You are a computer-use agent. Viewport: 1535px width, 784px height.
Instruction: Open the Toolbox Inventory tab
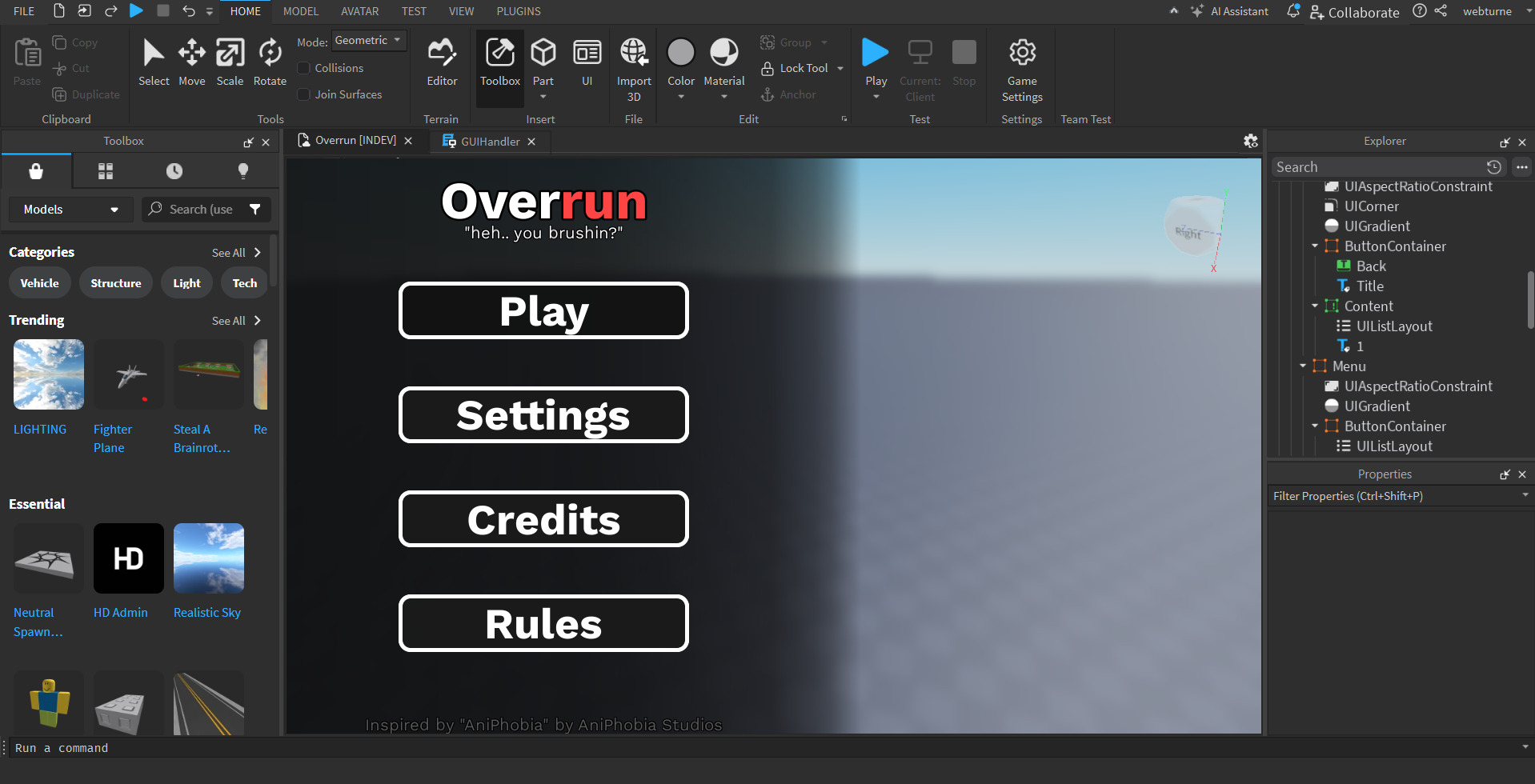click(106, 170)
